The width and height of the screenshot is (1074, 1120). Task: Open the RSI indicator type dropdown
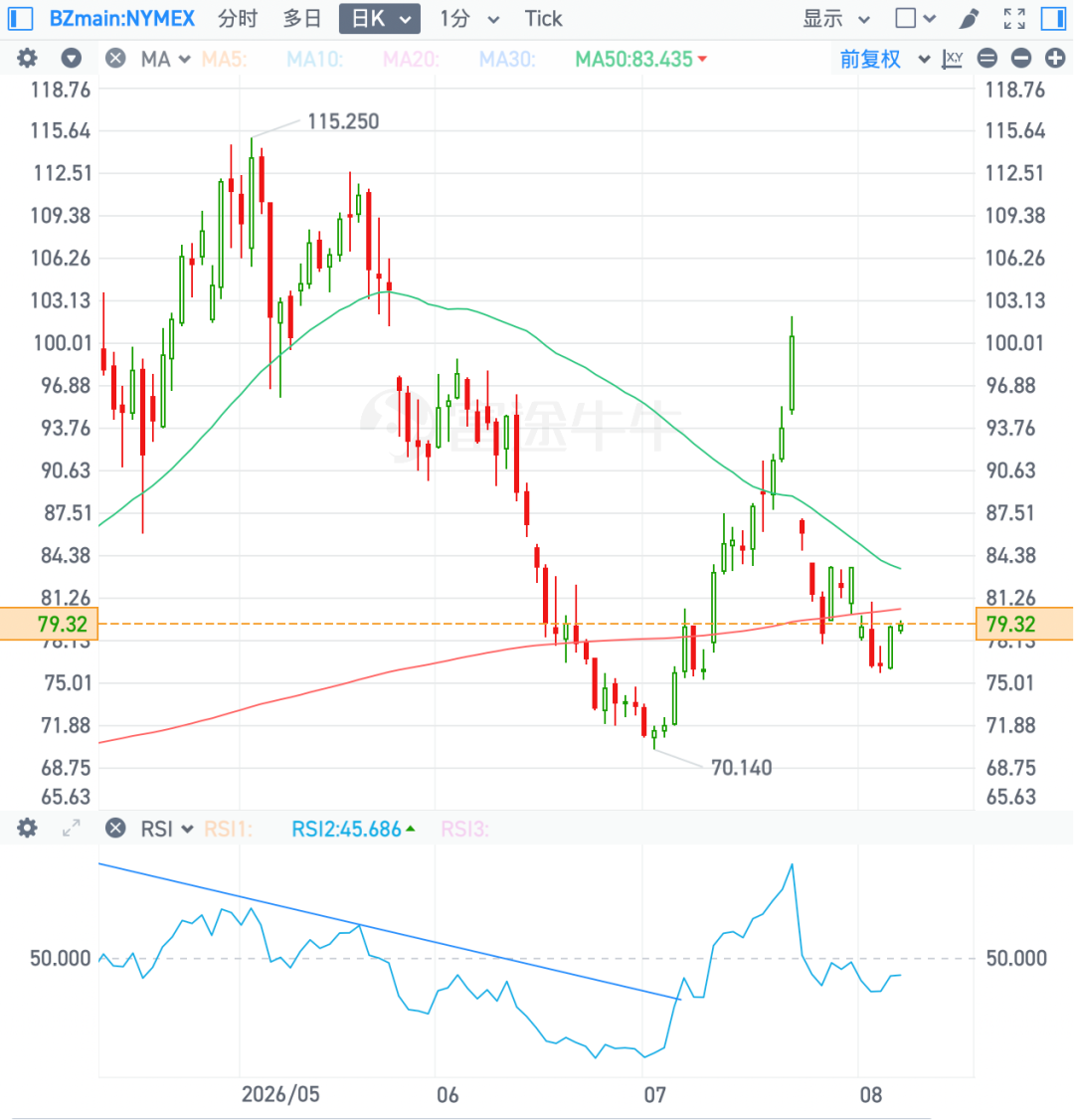coord(166,829)
